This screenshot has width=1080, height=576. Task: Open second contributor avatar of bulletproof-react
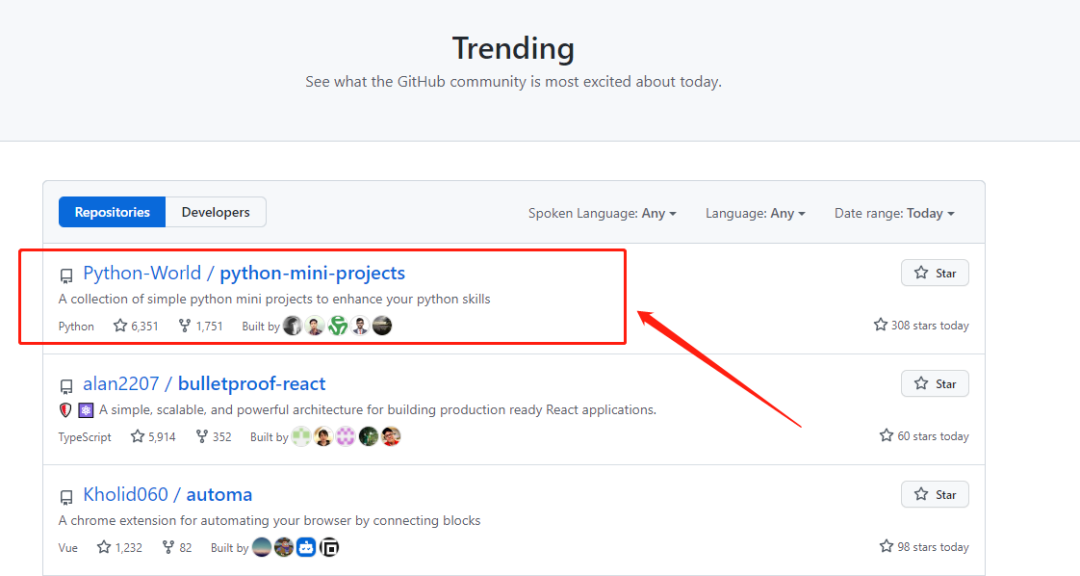[x=323, y=436]
